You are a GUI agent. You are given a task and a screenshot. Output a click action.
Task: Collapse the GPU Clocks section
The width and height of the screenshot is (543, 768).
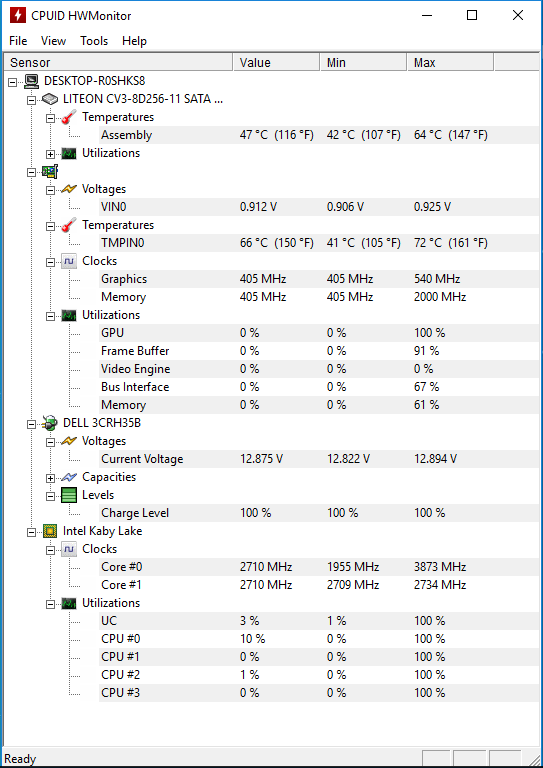[50, 262]
